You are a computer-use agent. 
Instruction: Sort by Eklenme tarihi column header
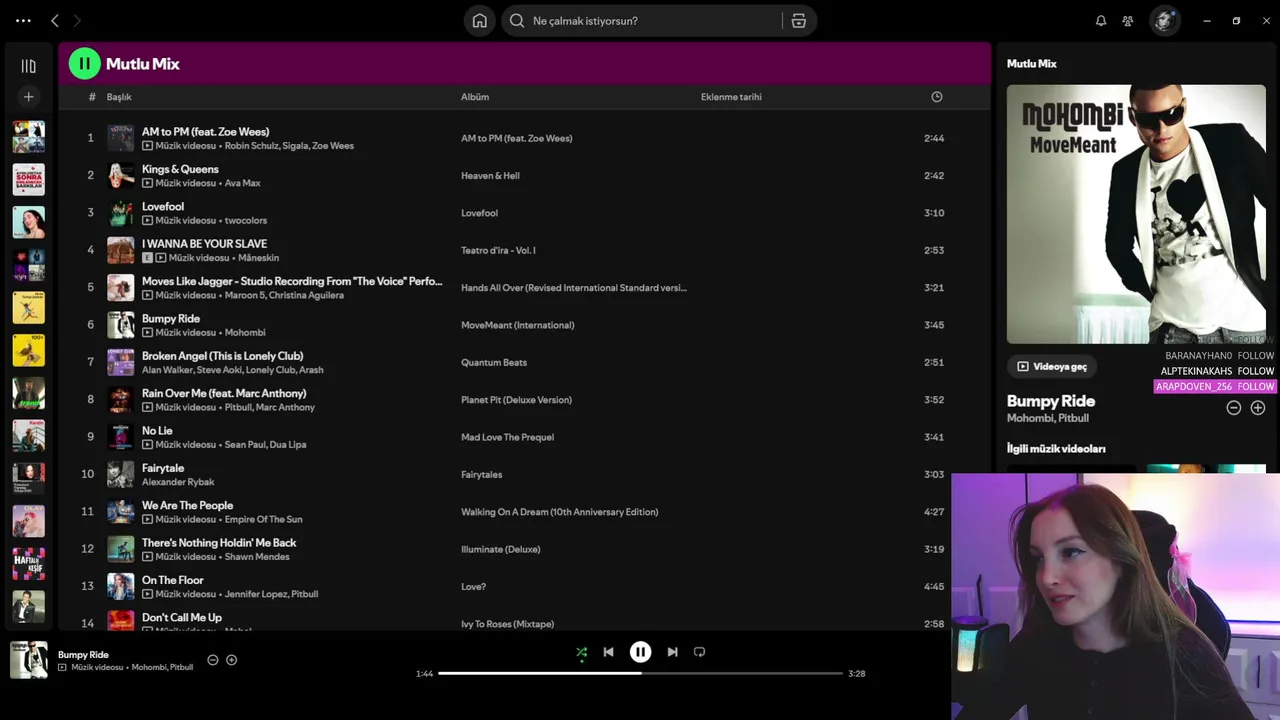pyautogui.click(x=731, y=97)
